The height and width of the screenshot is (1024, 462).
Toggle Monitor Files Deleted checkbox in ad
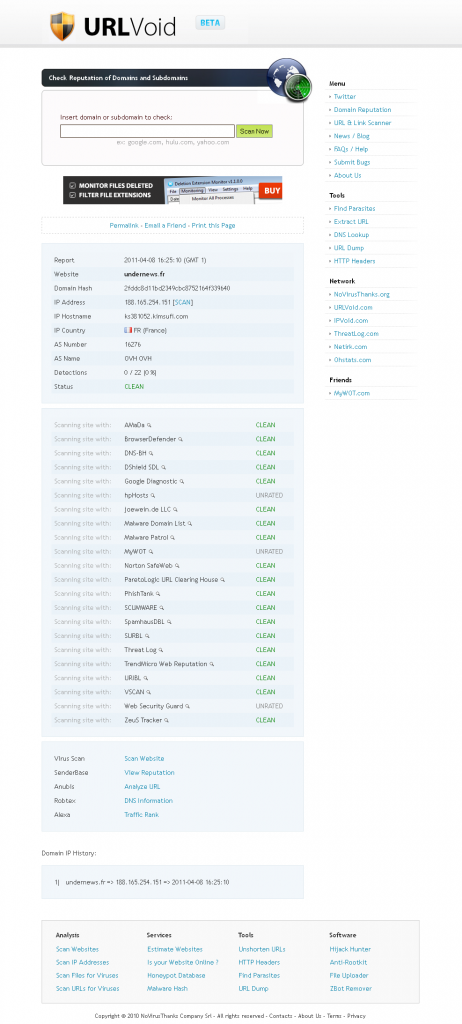coord(73,185)
